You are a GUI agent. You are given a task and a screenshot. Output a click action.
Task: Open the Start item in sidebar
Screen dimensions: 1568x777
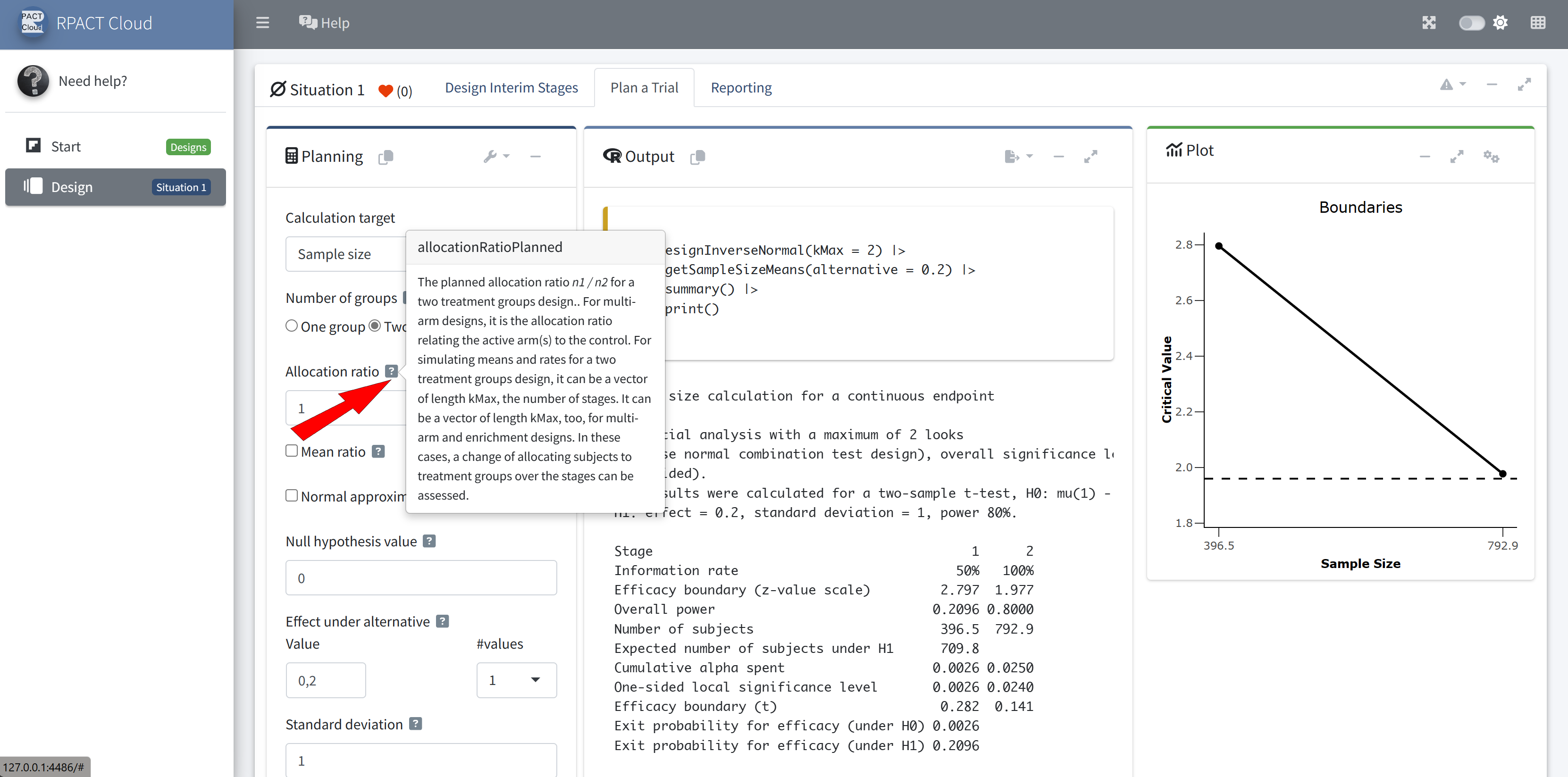(66, 147)
